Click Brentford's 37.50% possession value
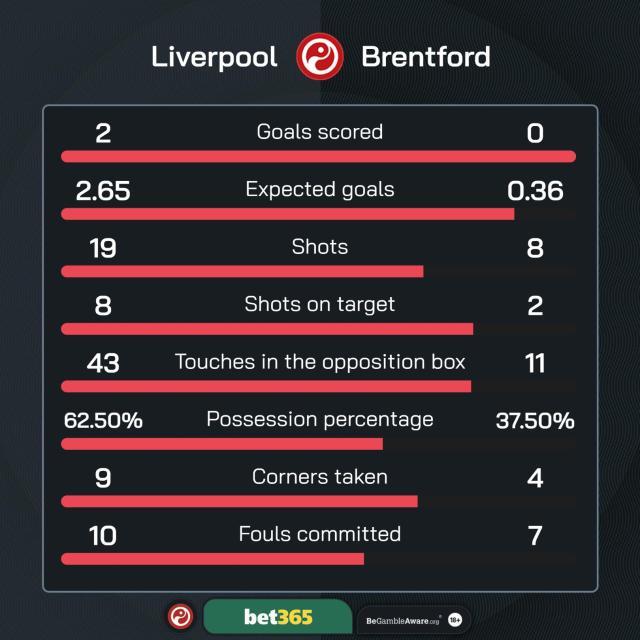 pos(535,421)
